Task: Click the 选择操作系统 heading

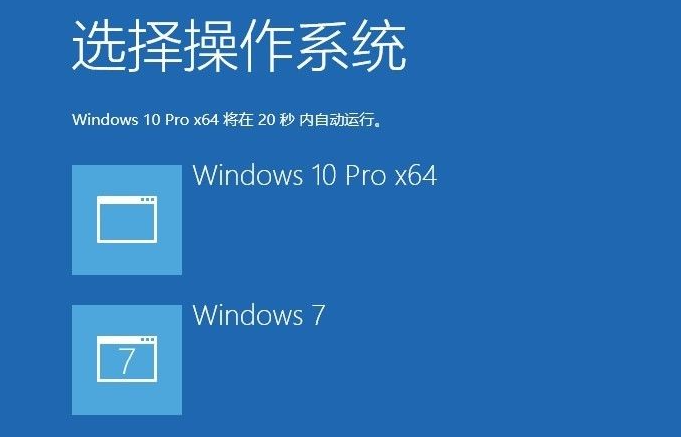Action: coord(239,46)
